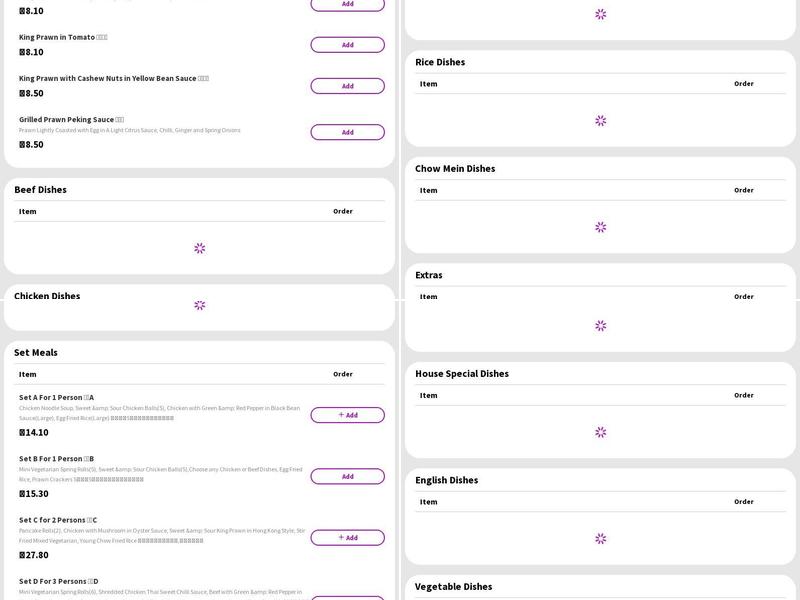Click the Extras section loading spinner

pos(600,325)
